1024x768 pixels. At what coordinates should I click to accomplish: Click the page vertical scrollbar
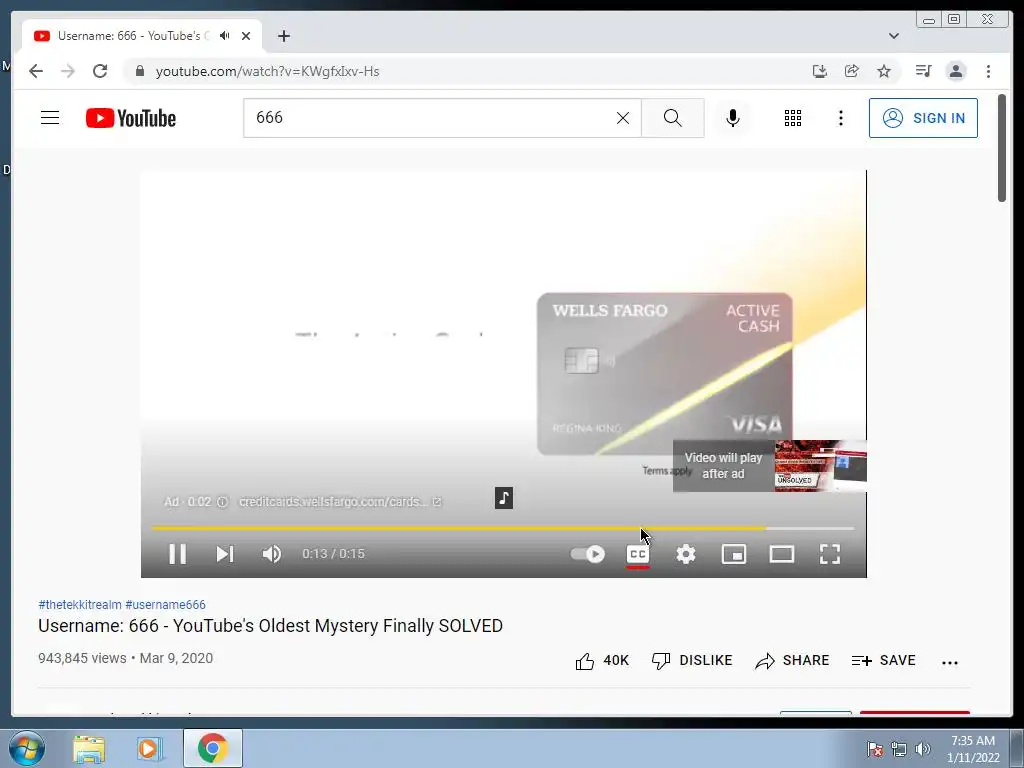pyautogui.click(x=1002, y=149)
